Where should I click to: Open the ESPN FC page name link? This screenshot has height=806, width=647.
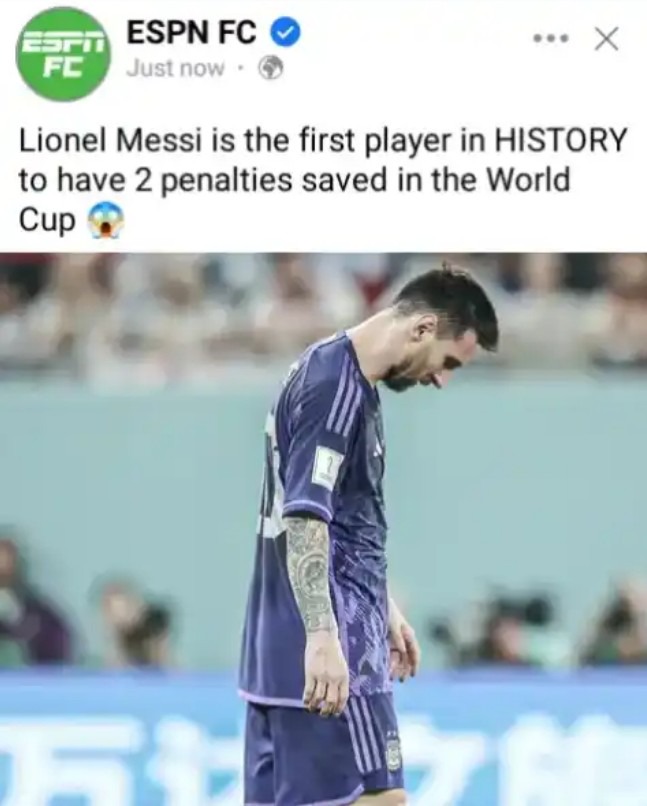point(192,33)
